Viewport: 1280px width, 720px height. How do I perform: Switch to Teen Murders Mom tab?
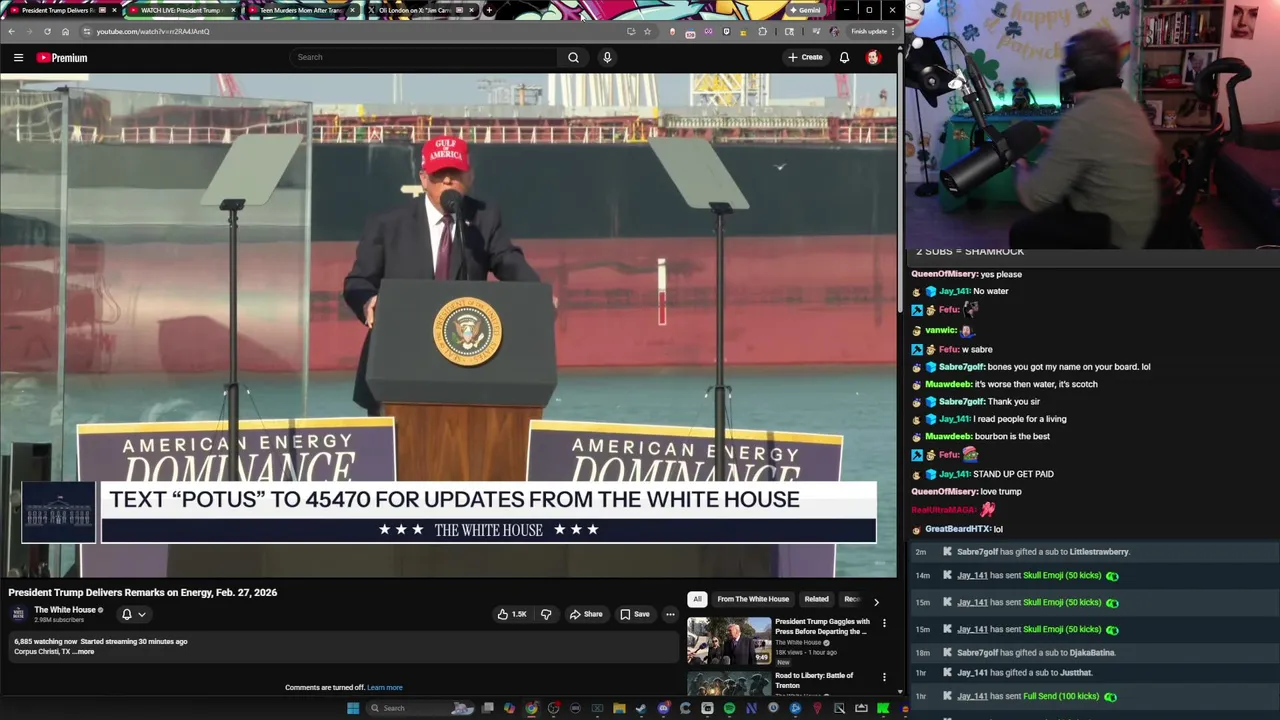(x=300, y=10)
